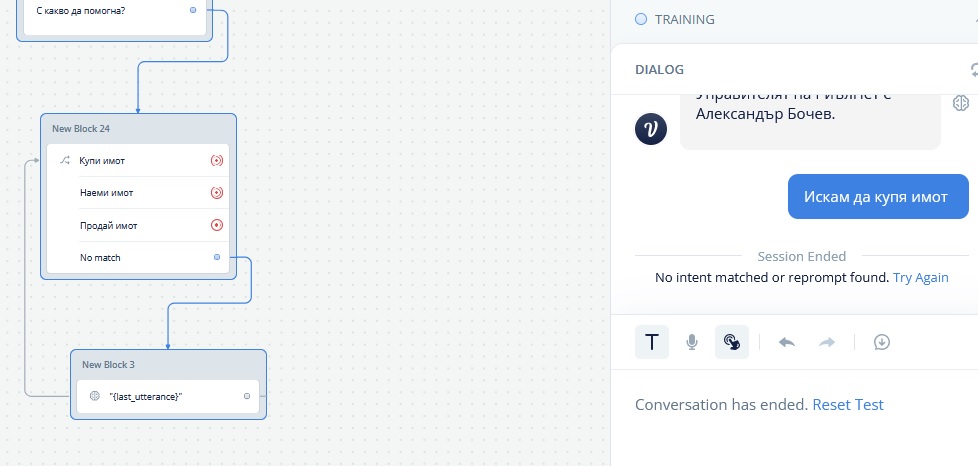978x466 pixels.
Task: Select the New Block 24 header
Action: pos(138,129)
